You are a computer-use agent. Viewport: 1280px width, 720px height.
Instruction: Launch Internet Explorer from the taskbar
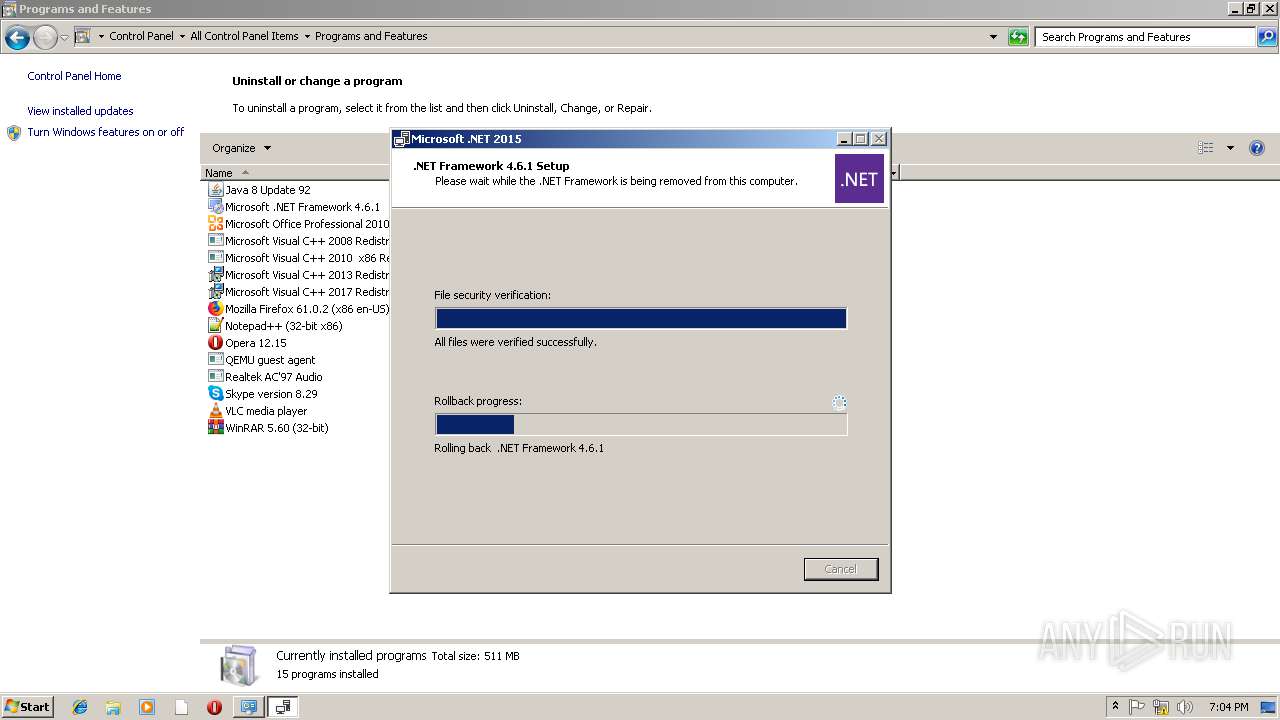pos(80,707)
